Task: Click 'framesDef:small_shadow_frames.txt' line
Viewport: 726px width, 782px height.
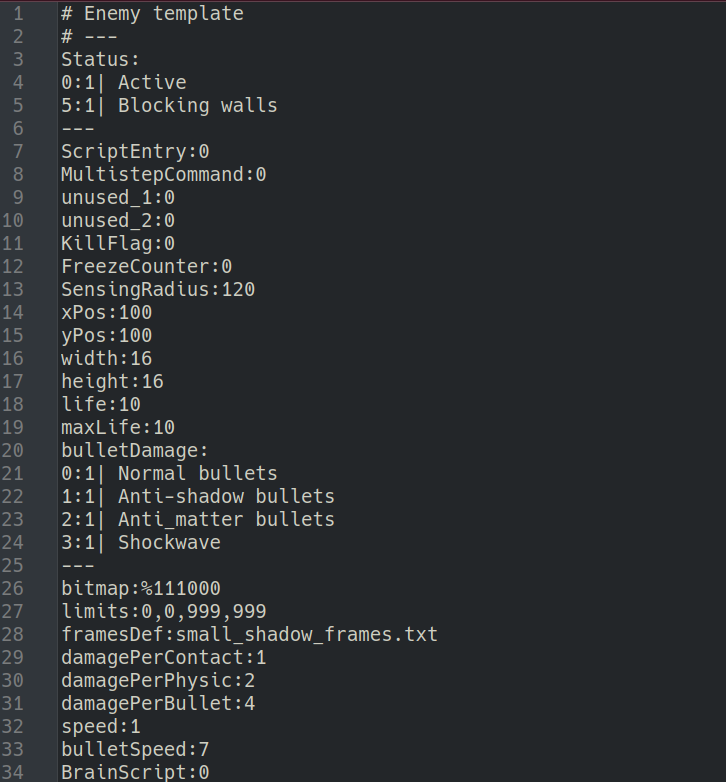Action: point(249,635)
